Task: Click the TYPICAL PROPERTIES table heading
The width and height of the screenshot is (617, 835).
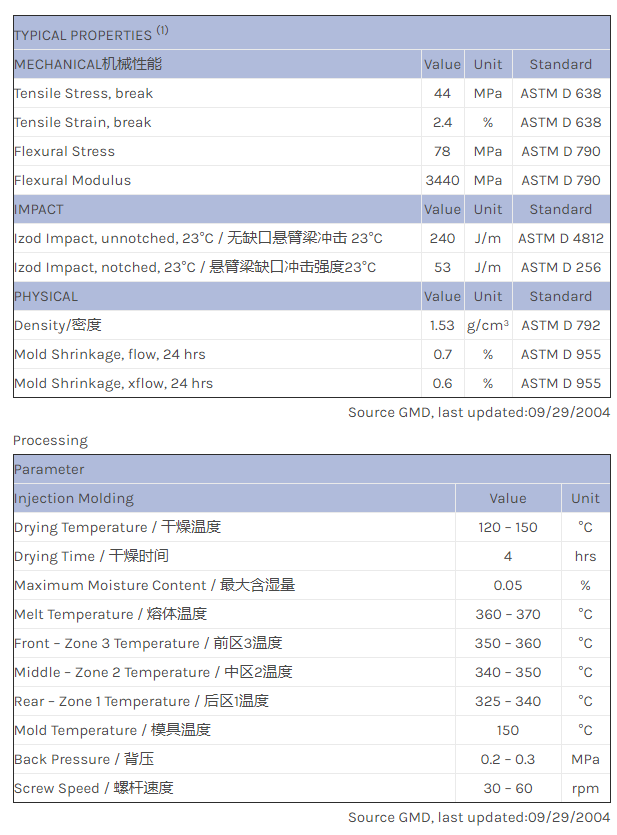Action: point(82,35)
